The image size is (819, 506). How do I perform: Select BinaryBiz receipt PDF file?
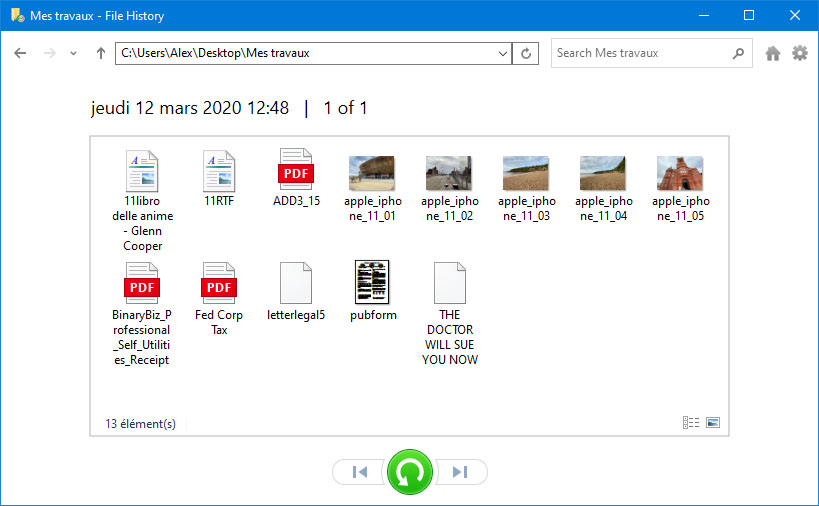142,314
